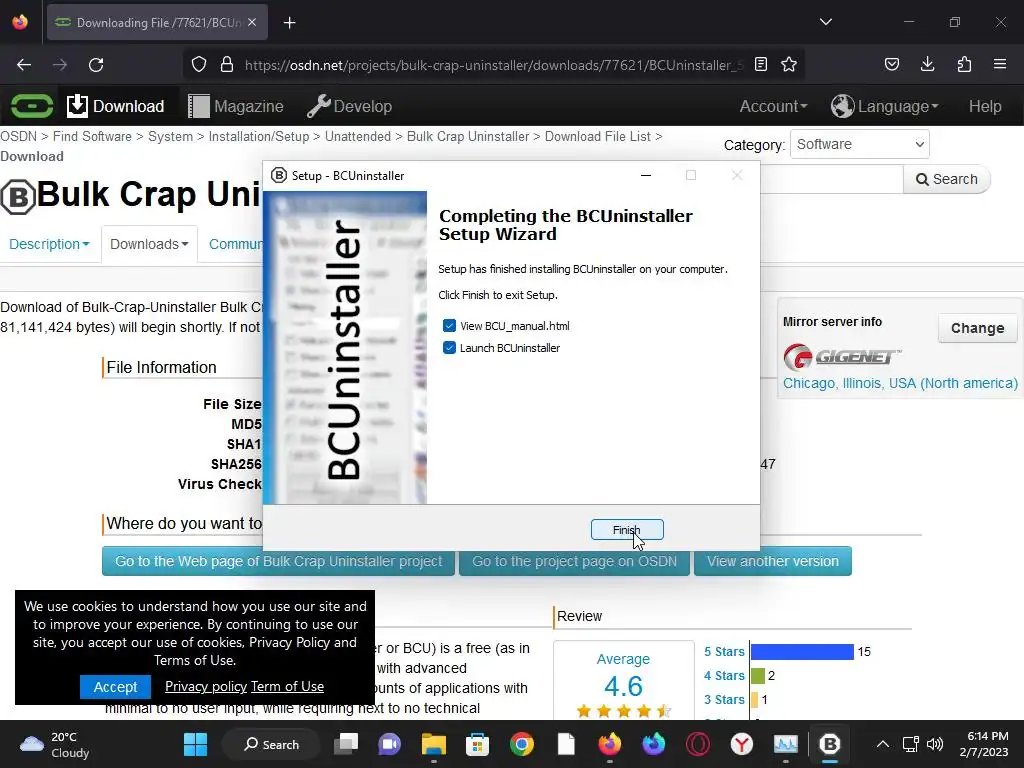Viewport: 1024px width, 768px height.
Task: Open the Develop section in OSDN header
Action: (x=349, y=106)
